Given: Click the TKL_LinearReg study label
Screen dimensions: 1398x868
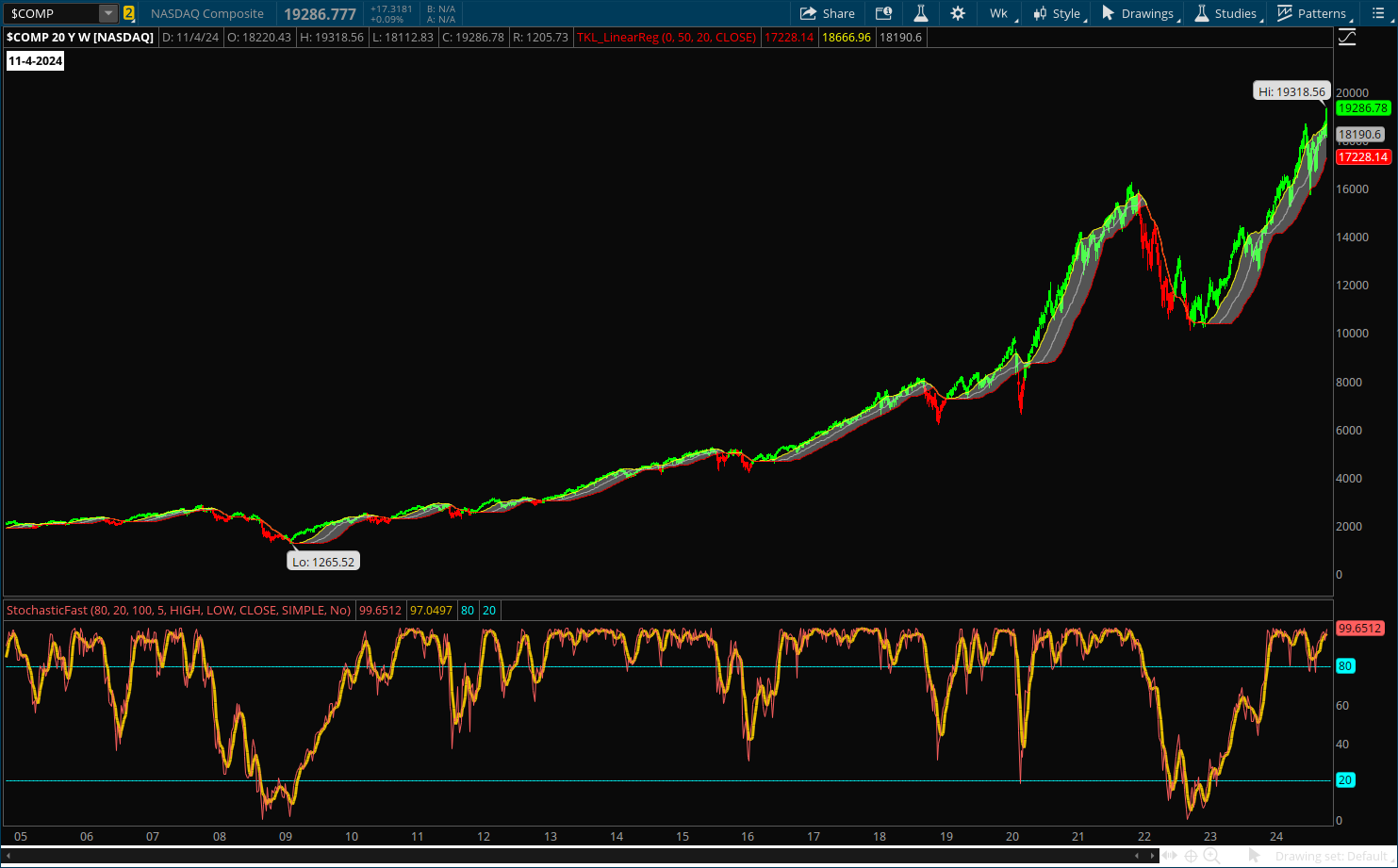Looking at the screenshot, I should pos(666,37).
